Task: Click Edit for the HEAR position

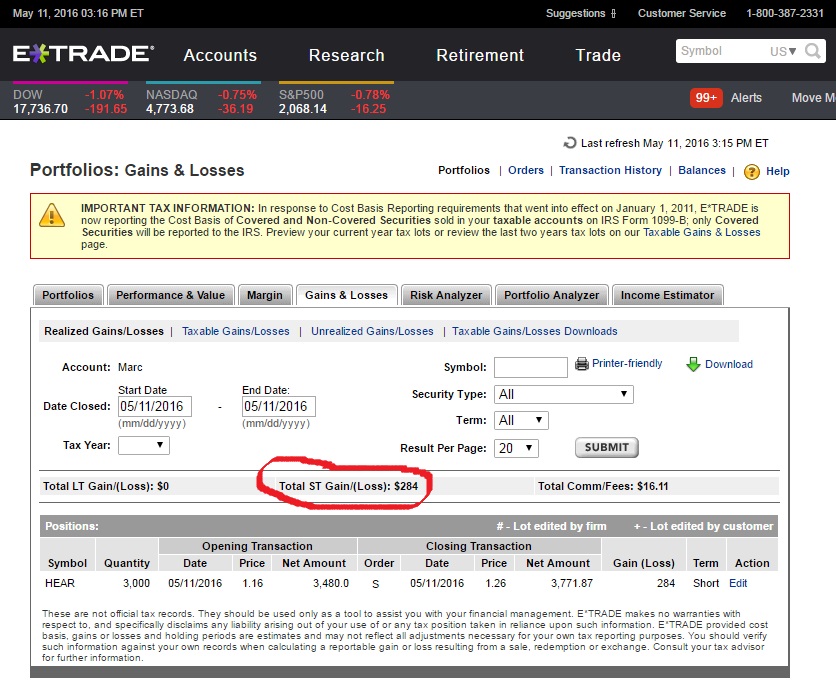Action: (738, 583)
